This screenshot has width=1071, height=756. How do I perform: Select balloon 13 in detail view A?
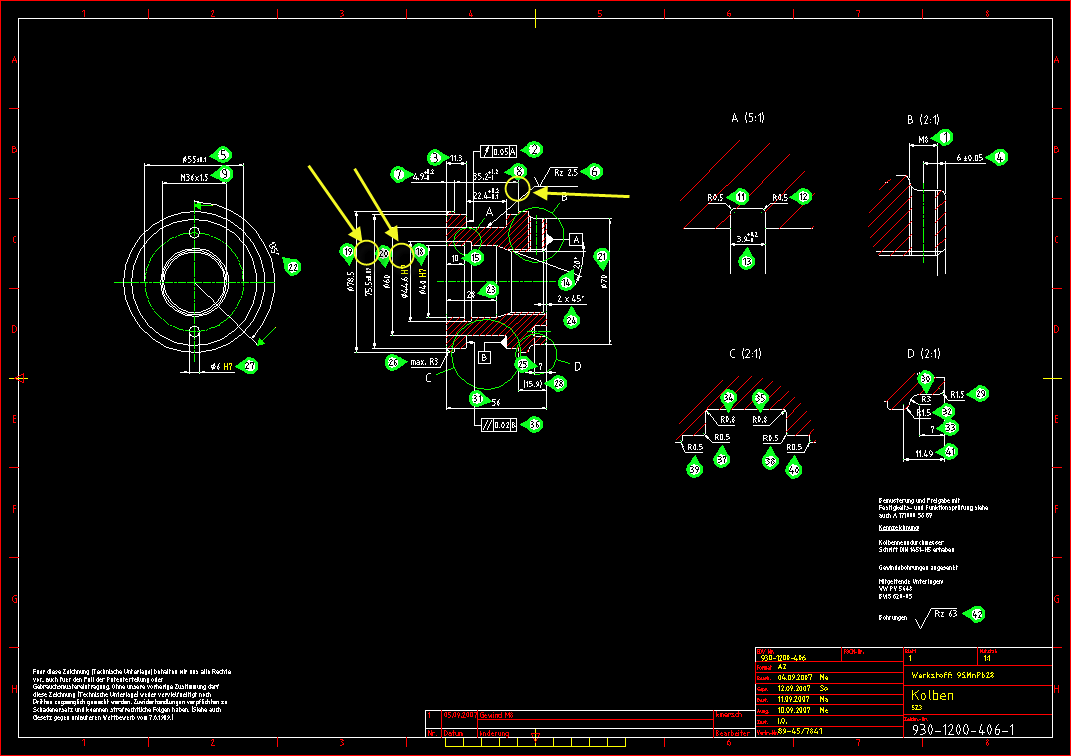(746, 261)
